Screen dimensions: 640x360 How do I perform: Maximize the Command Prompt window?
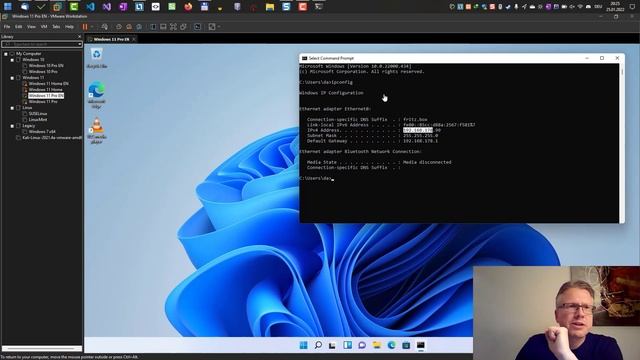tap(602, 58)
